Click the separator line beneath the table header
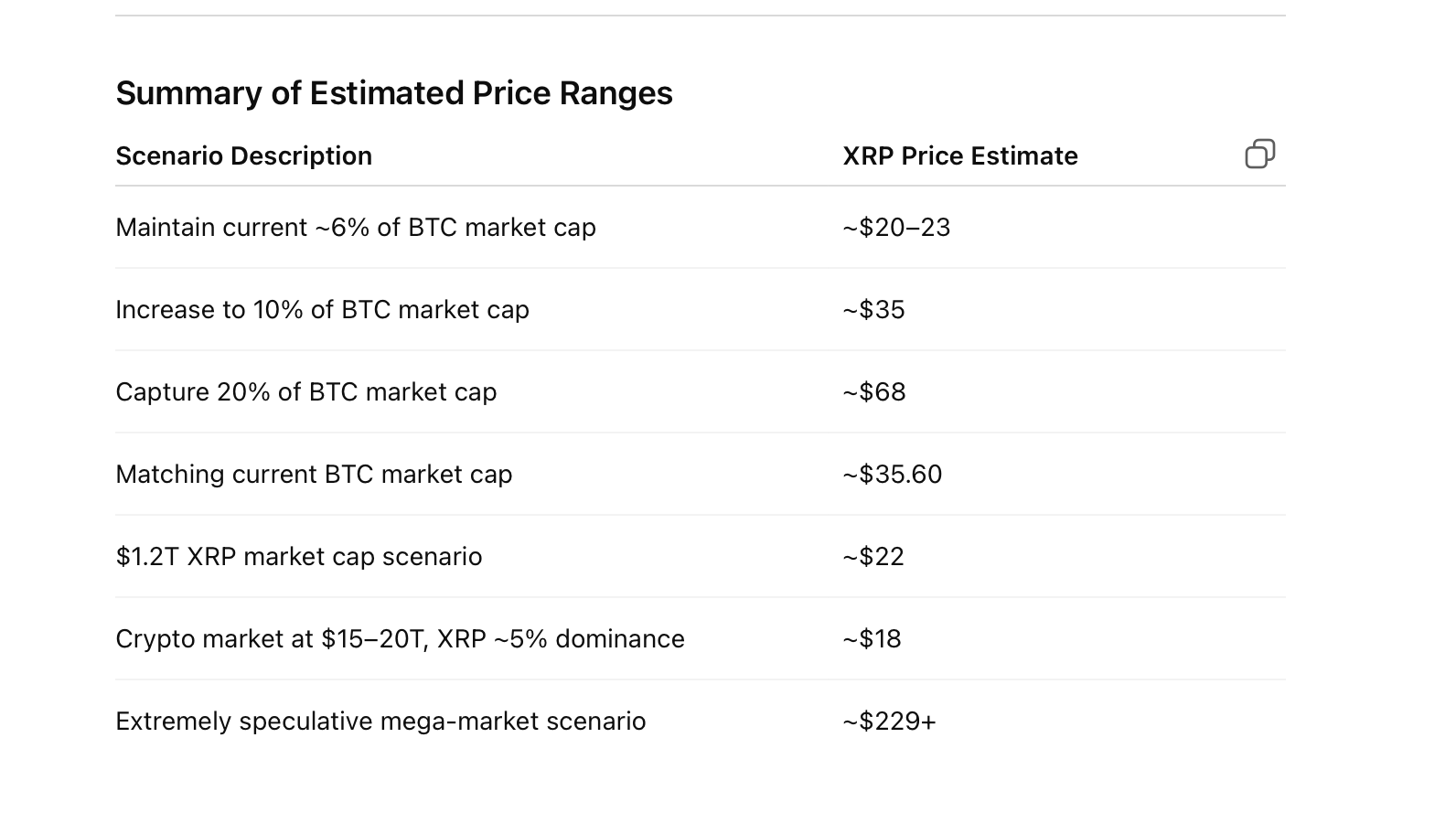This screenshot has width=1456, height=834. coord(700,186)
